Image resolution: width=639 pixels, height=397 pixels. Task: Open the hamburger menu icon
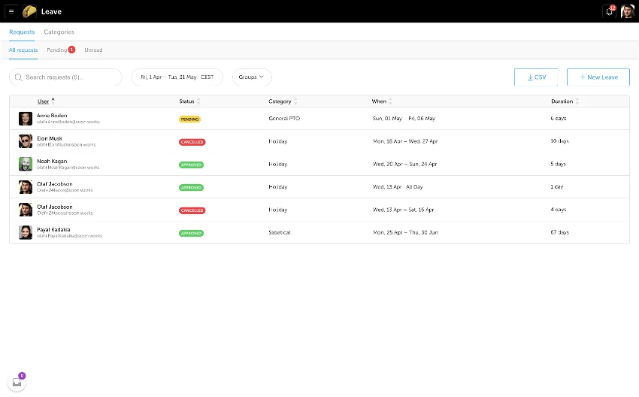point(11,11)
